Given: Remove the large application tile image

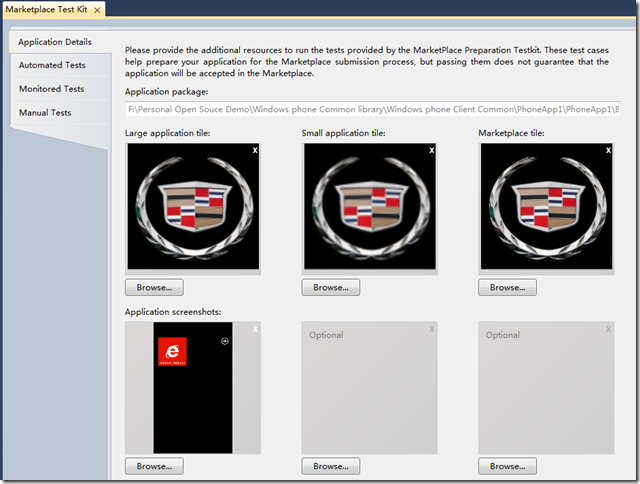Looking at the screenshot, I should [255, 150].
